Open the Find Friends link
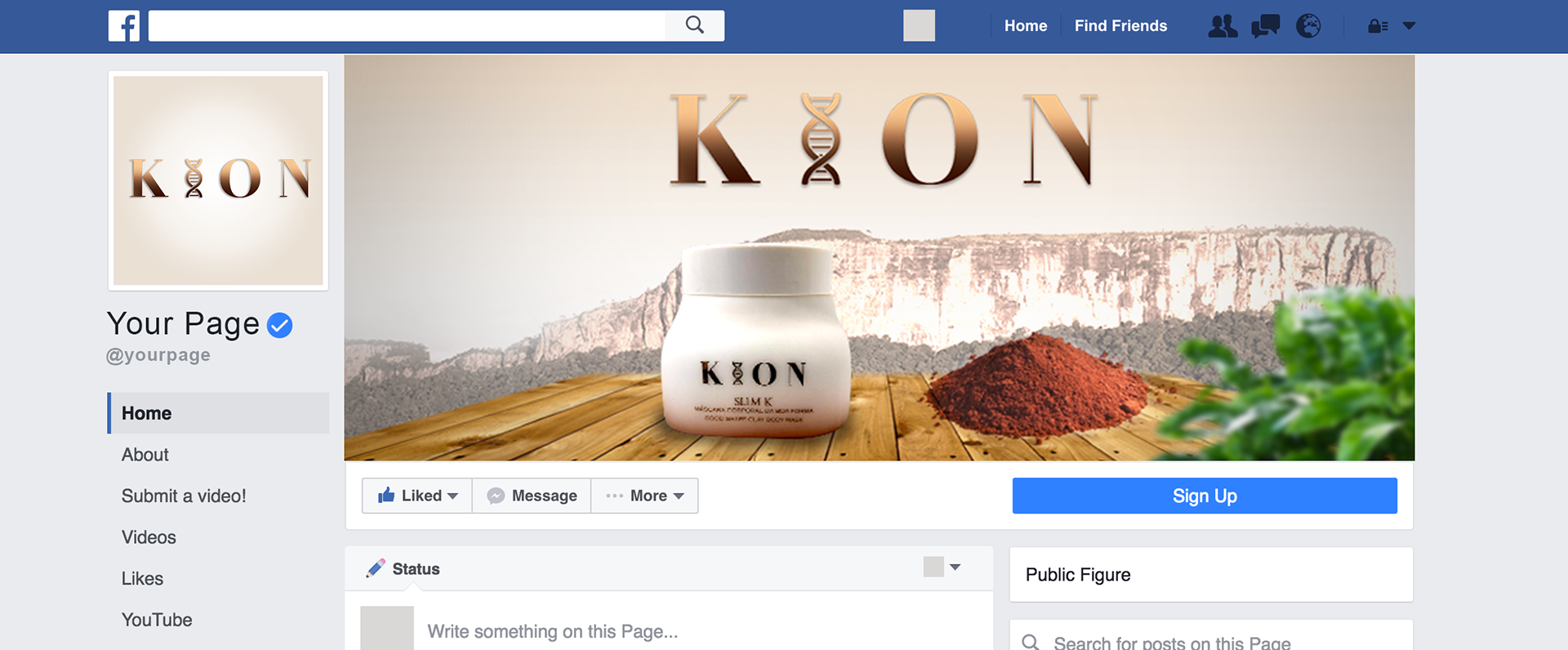 [1120, 26]
